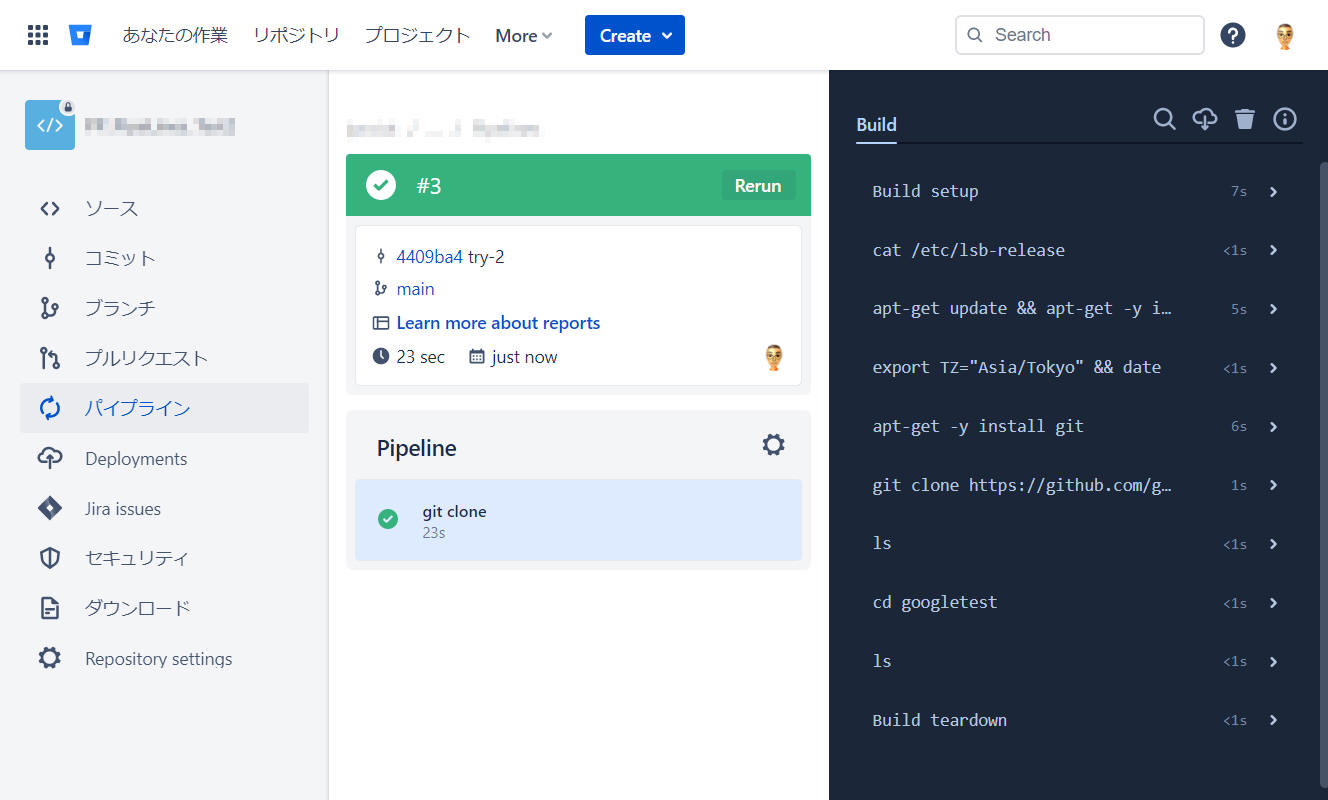Open あなたの作業 from the top navigation
This screenshot has height=800, width=1328.
click(175, 34)
